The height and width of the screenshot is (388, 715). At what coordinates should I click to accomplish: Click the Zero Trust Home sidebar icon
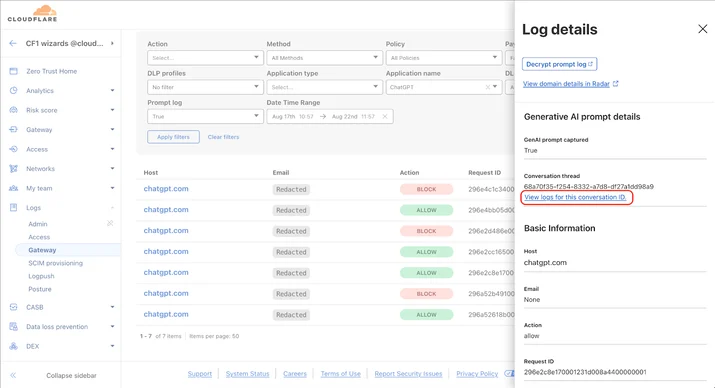tap(14, 71)
